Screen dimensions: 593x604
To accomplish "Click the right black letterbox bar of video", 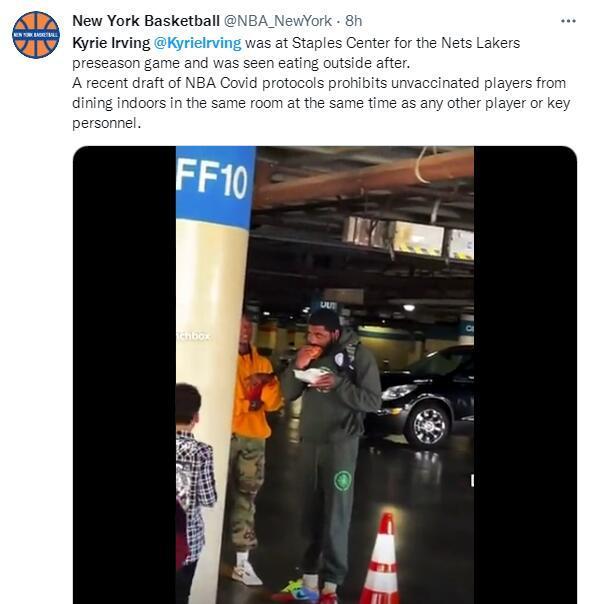I will pos(525,375).
